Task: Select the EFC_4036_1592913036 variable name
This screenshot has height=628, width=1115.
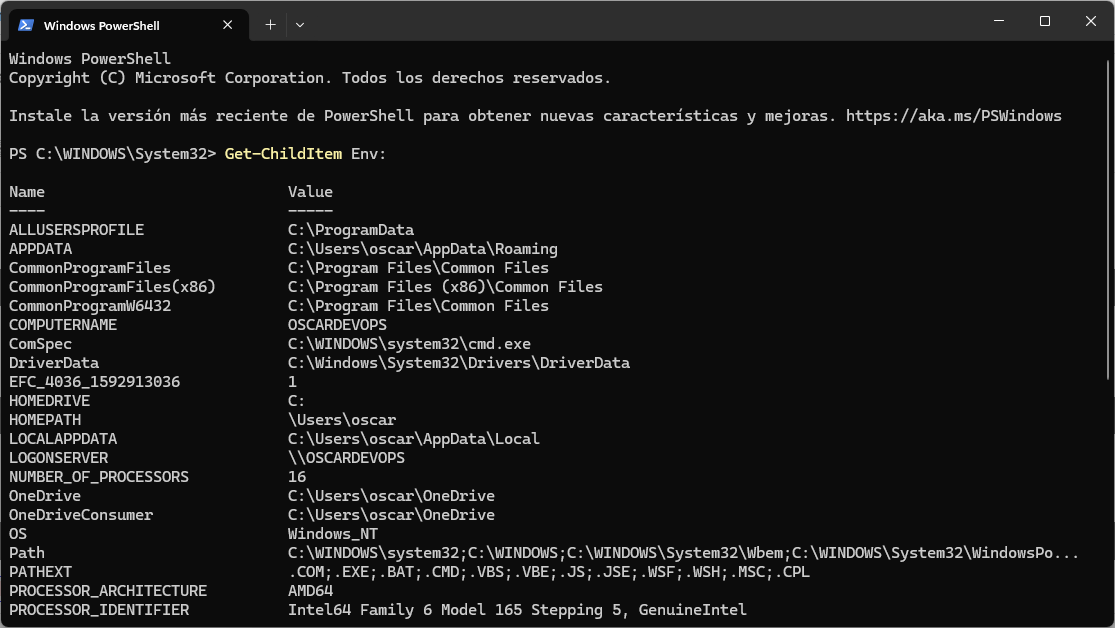Action: click(x=95, y=382)
